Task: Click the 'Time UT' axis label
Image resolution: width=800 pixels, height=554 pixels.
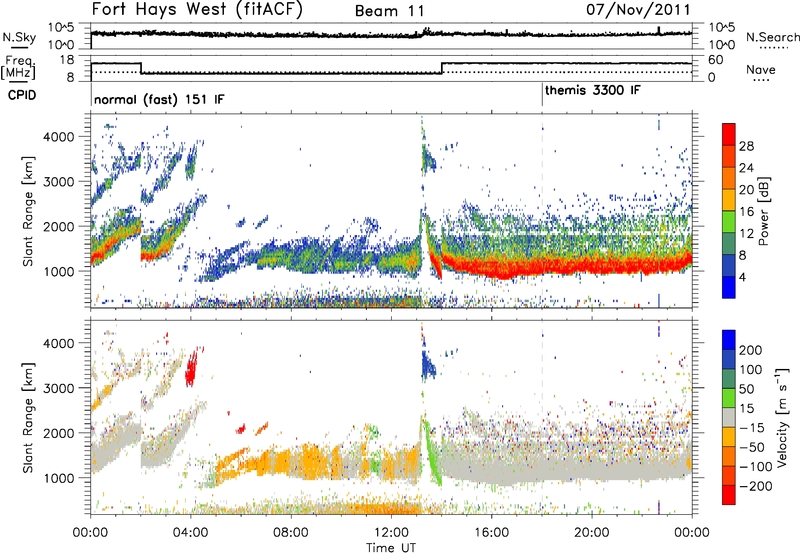Action: pos(391,548)
